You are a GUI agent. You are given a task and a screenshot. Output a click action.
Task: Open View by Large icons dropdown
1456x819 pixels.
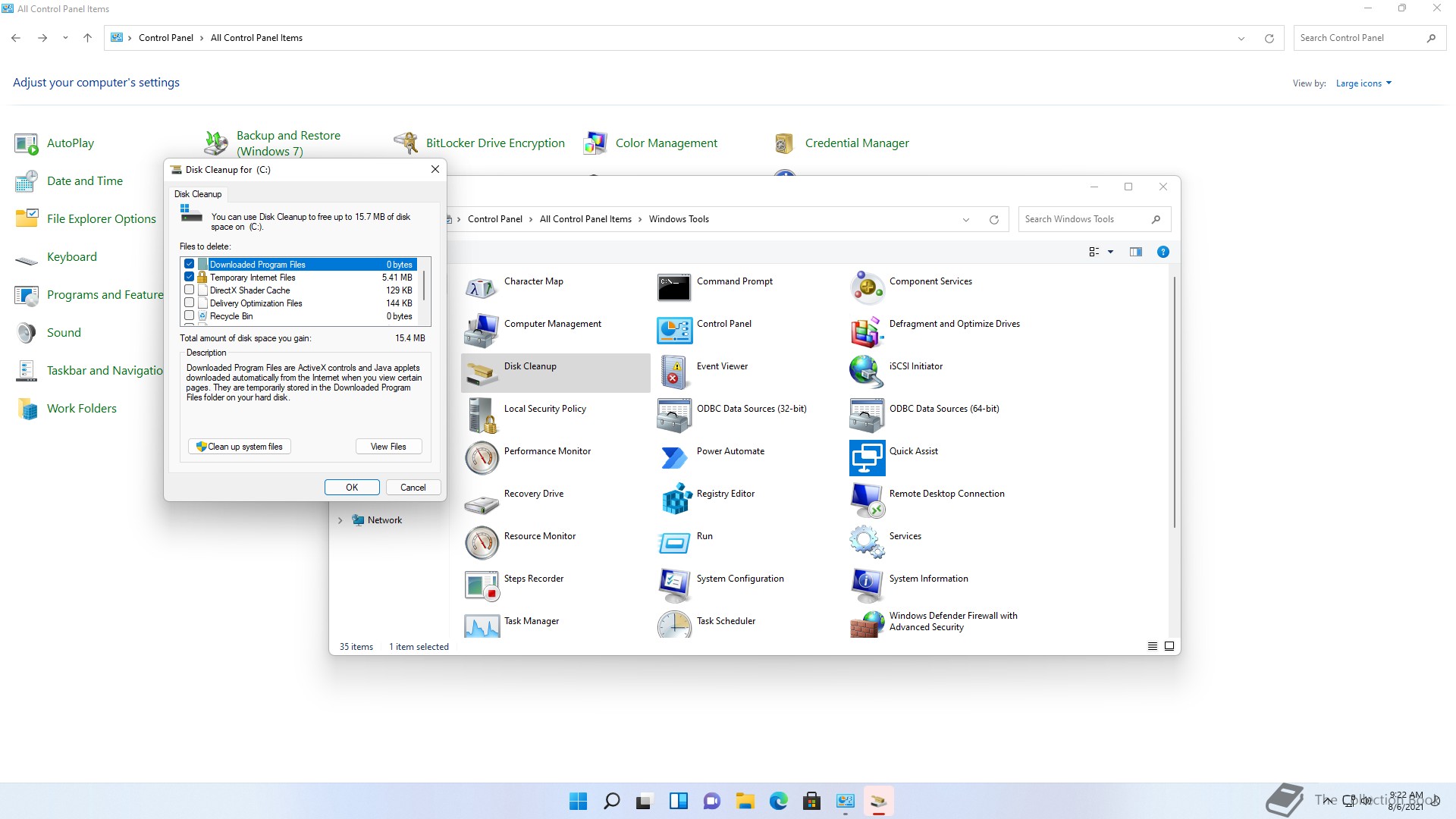pyautogui.click(x=1363, y=83)
